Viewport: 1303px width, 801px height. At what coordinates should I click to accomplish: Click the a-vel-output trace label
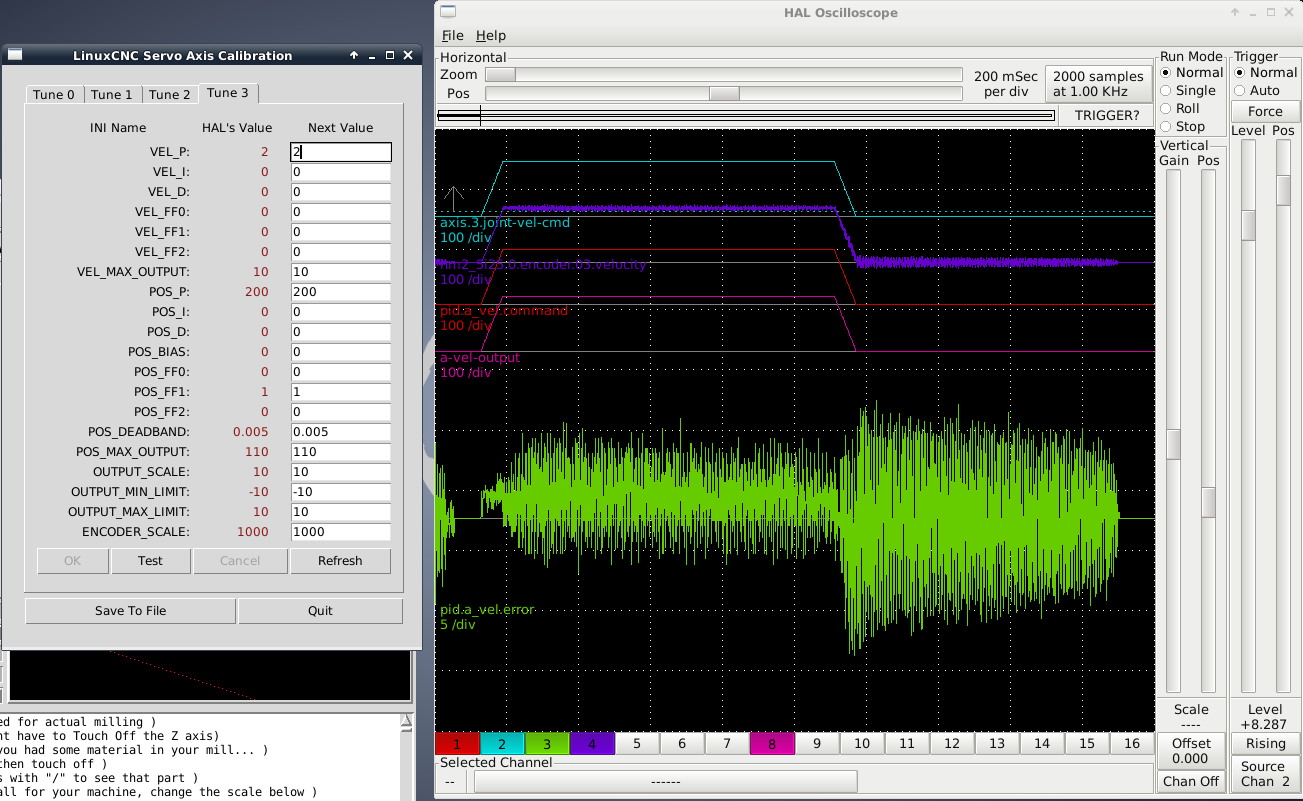click(x=480, y=358)
